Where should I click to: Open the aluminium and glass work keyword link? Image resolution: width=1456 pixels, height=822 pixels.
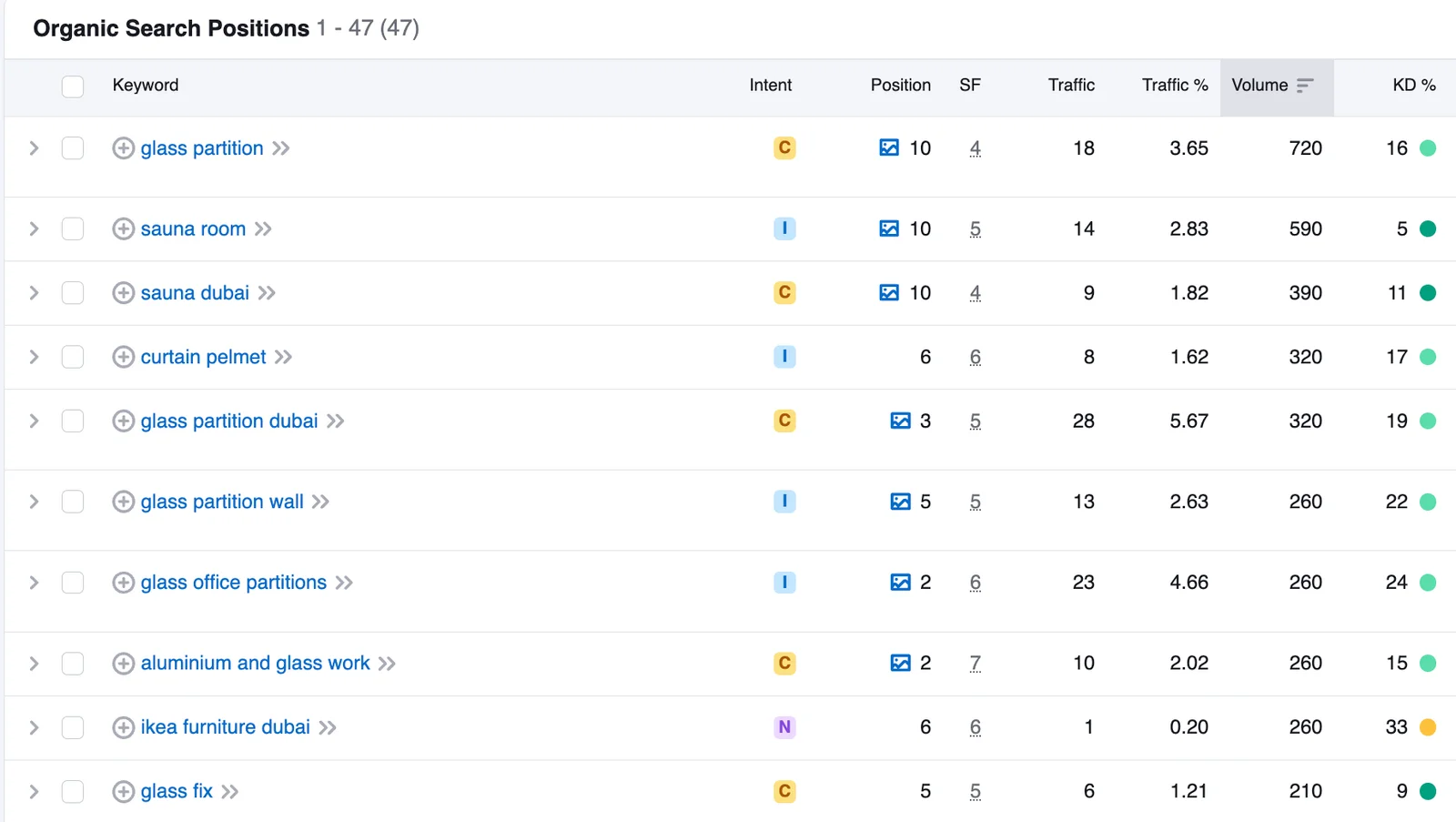coord(255,664)
